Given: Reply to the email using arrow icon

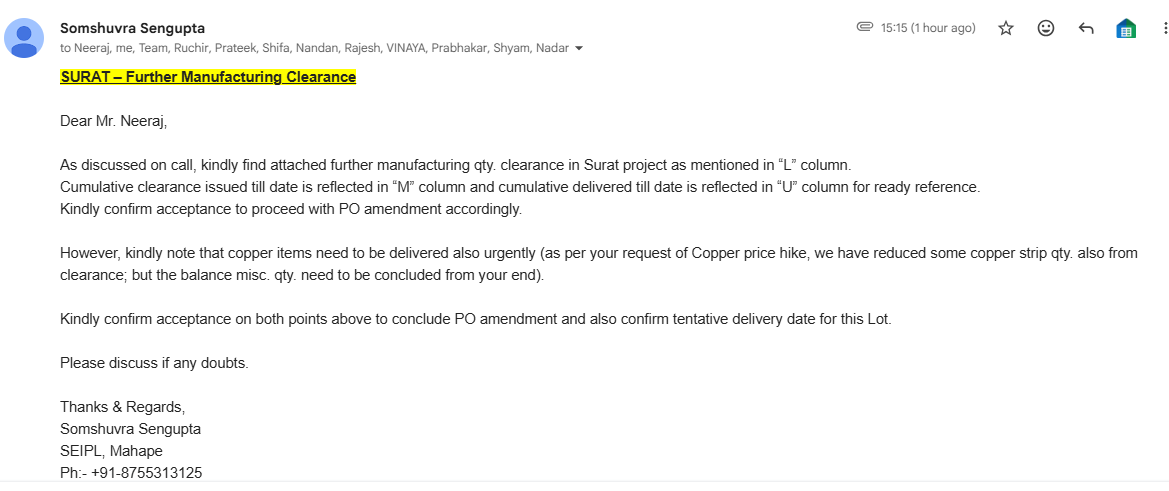Looking at the screenshot, I should point(1086,28).
